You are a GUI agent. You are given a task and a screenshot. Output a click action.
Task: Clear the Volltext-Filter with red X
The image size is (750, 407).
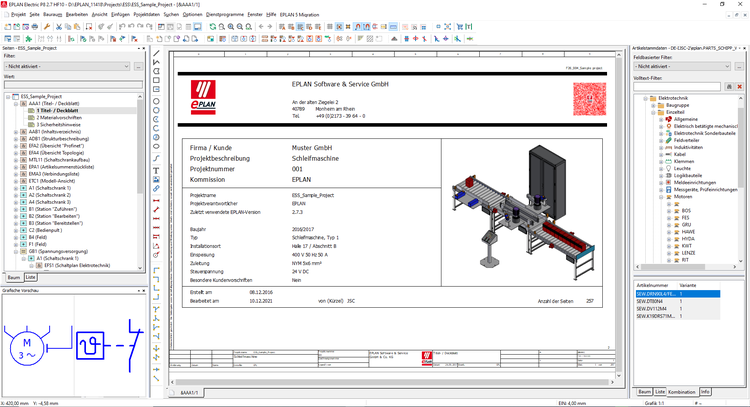point(737,86)
